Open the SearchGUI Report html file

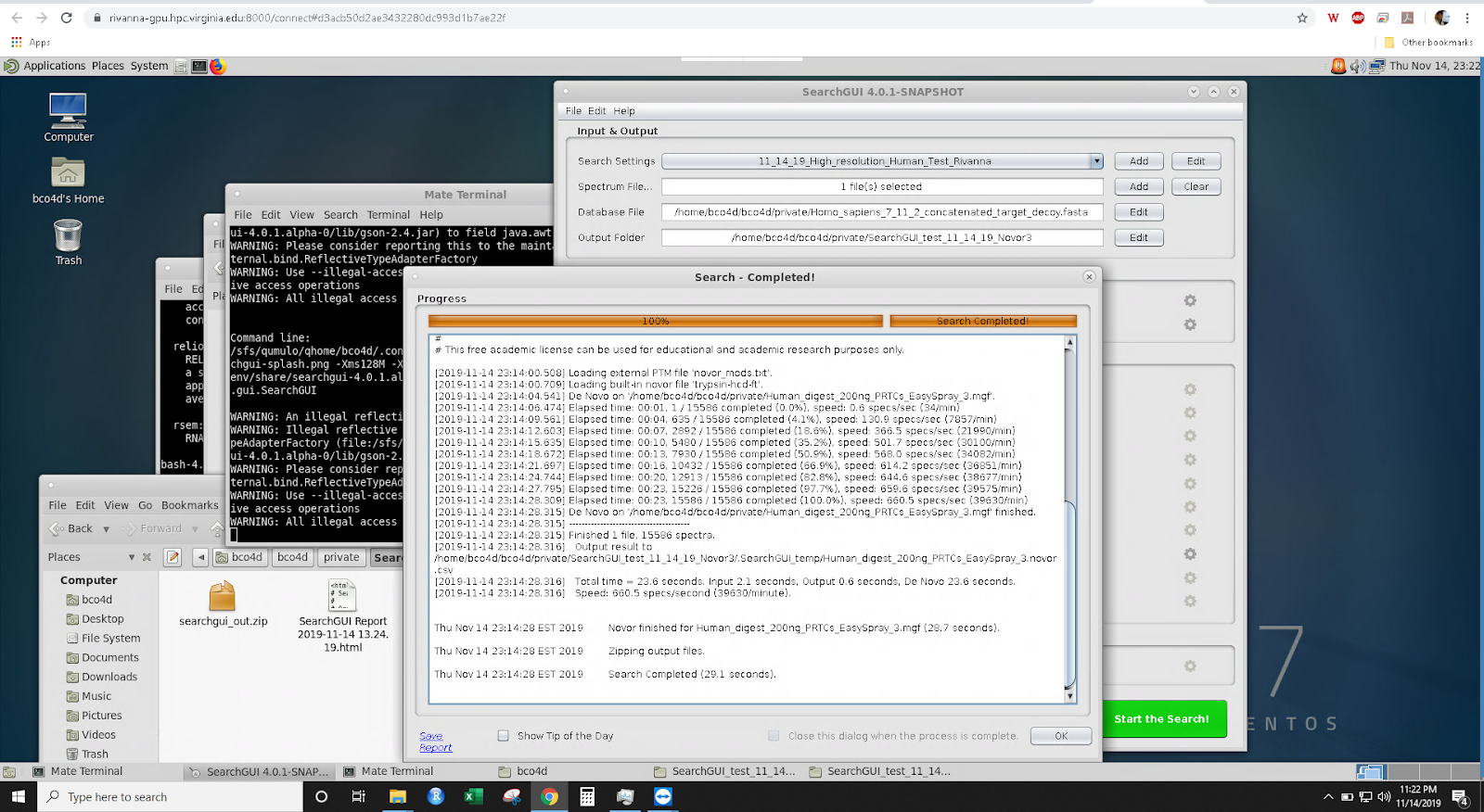342,596
